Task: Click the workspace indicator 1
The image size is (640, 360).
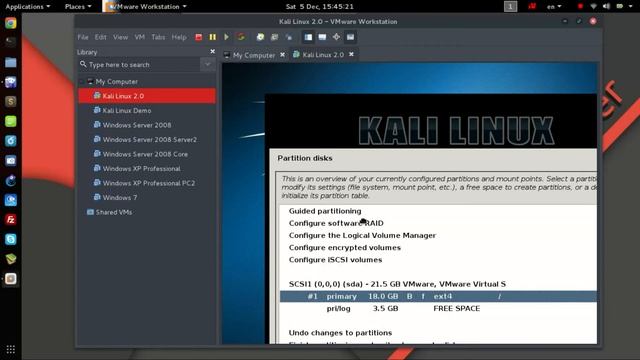Action: click(x=510, y=7)
